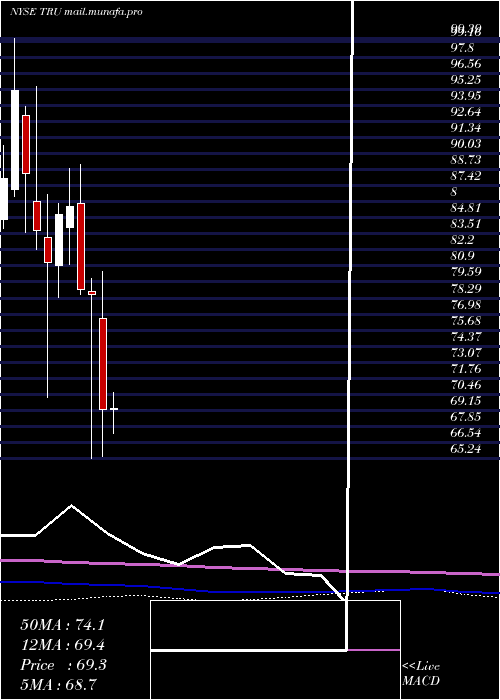Select the 76.98 price axis label

click(x=466, y=305)
